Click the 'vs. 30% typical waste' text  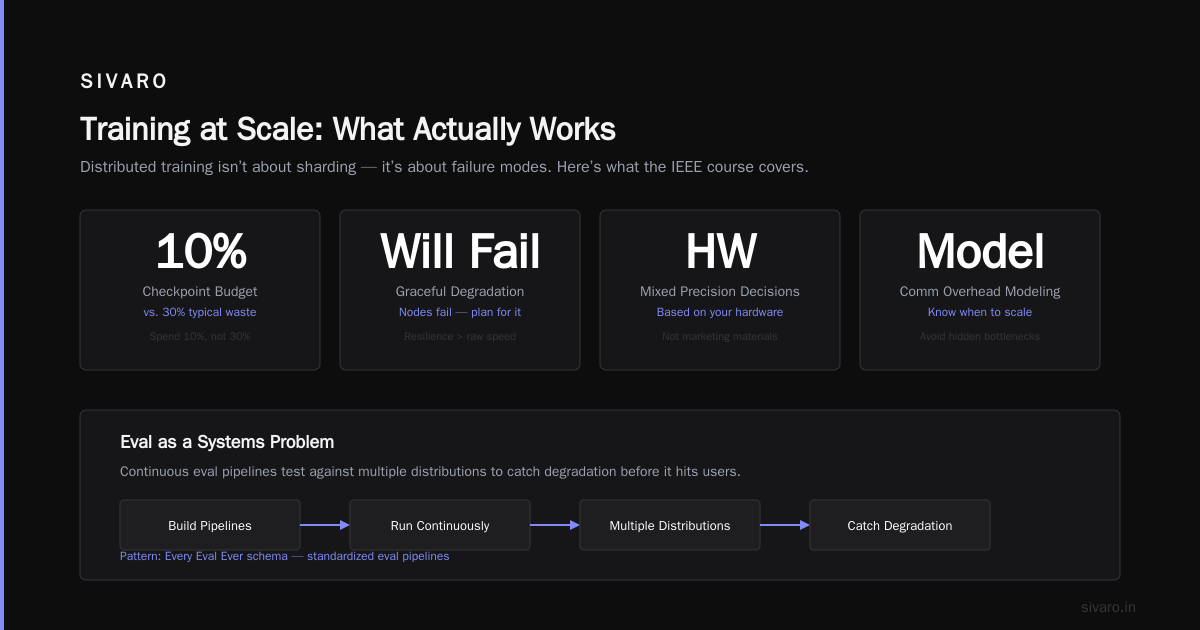coord(200,312)
